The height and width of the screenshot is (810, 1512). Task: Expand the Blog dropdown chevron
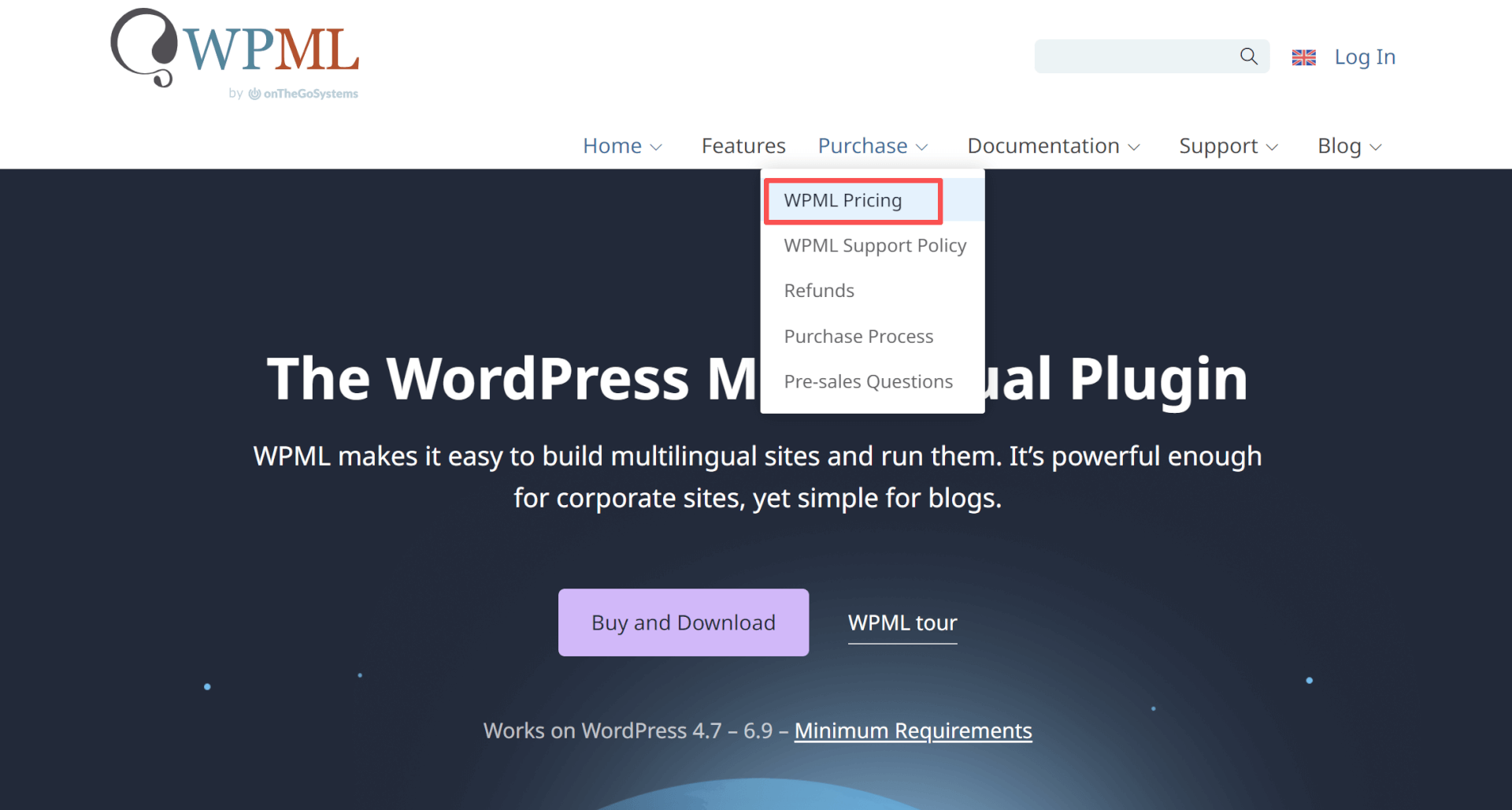[1376, 147]
